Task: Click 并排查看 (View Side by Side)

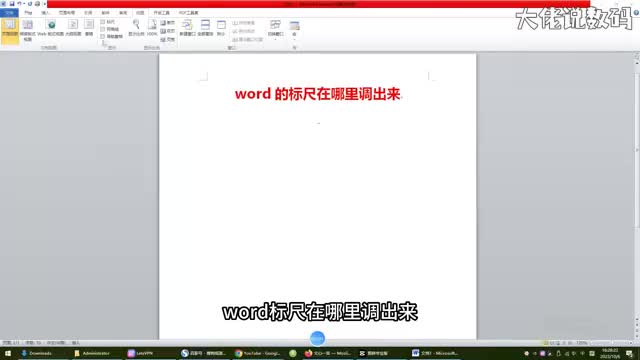Action: point(244,23)
